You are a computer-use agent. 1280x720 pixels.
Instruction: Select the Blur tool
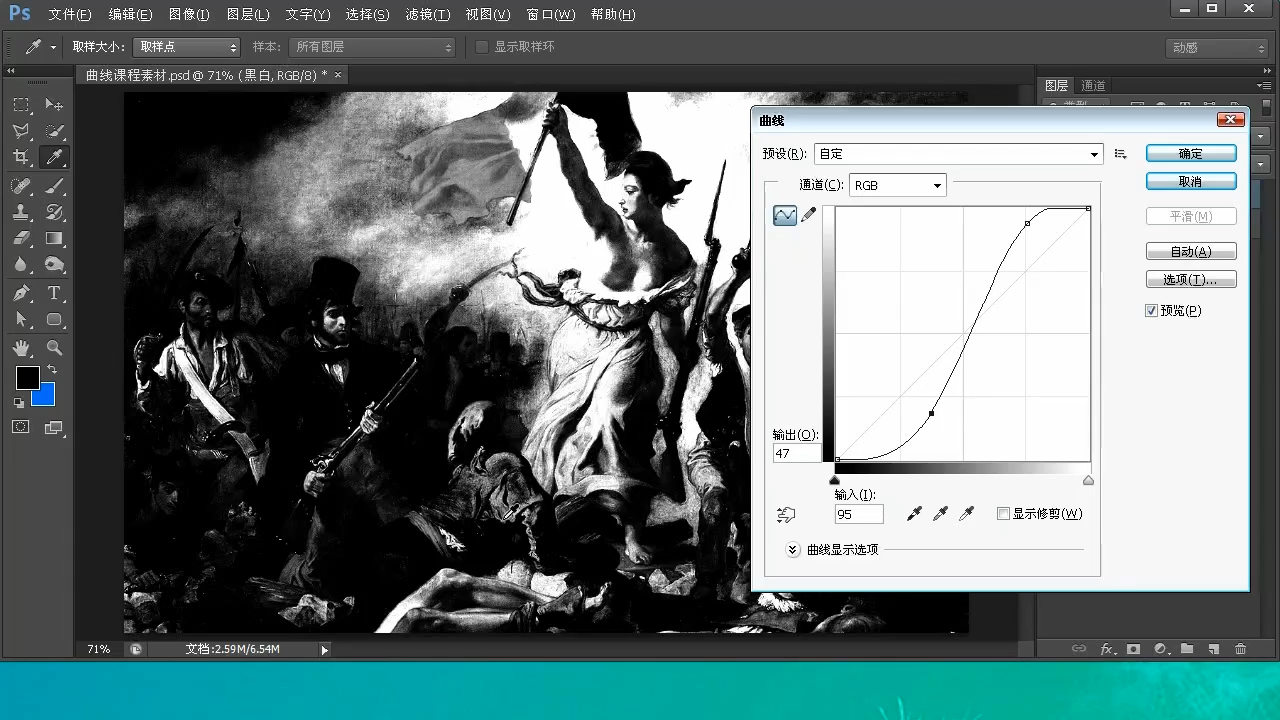click(21, 264)
